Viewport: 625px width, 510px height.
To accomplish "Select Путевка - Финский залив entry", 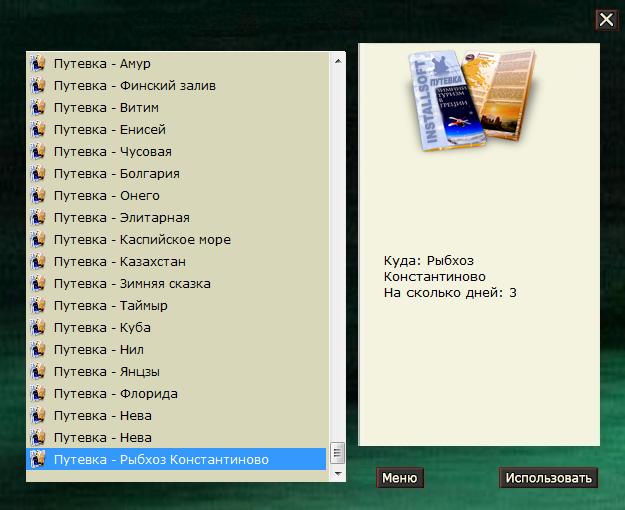I will (176, 85).
